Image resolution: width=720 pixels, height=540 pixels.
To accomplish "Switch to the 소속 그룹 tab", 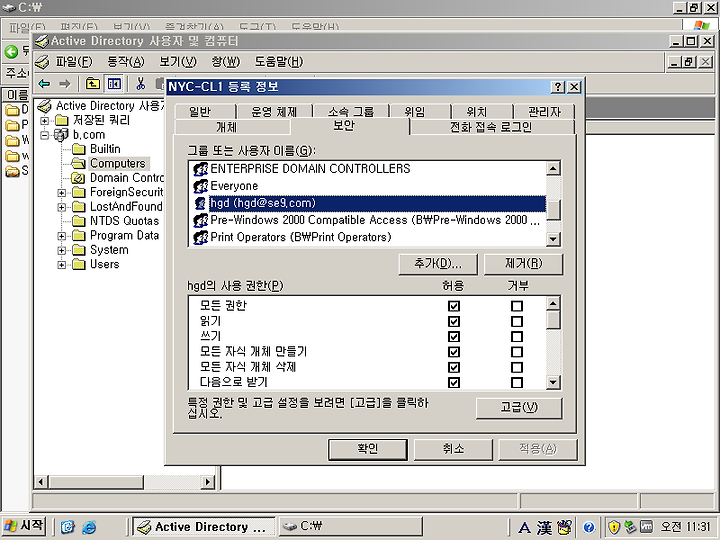I will (x=351, y=112).
